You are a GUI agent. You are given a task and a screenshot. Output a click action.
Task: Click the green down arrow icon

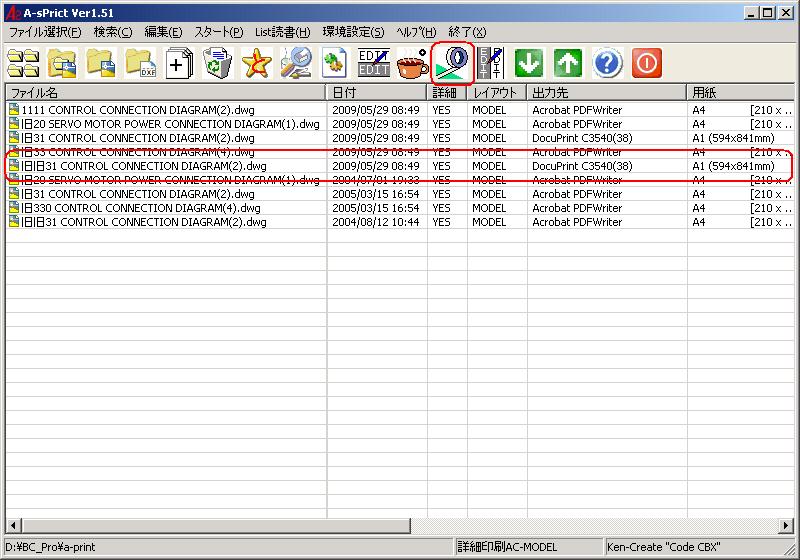(x=529, y=64)
